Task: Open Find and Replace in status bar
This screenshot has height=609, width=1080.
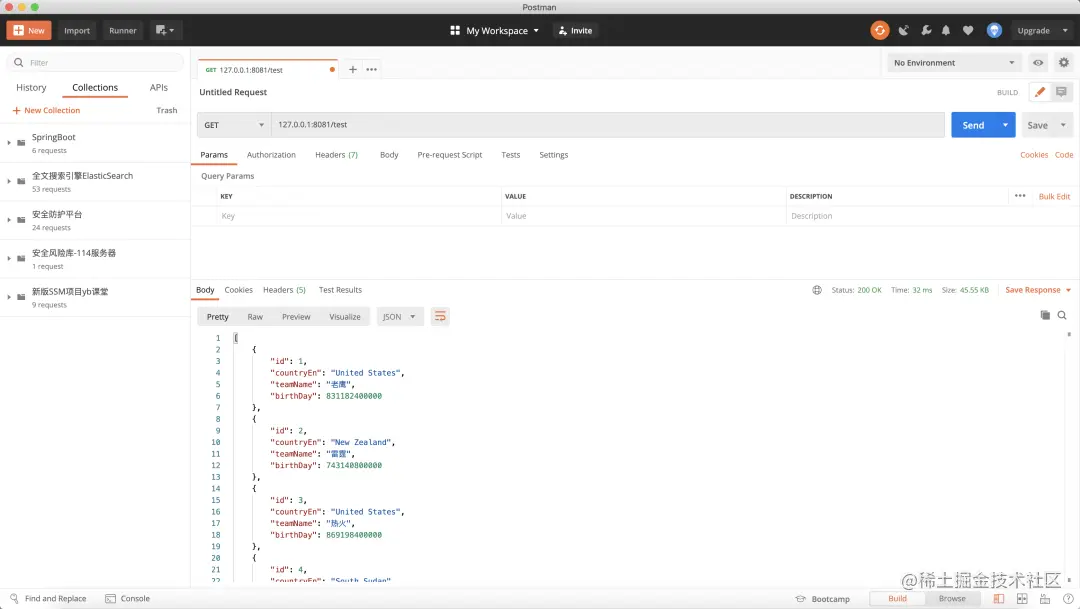Action: [x=48, y=599]
